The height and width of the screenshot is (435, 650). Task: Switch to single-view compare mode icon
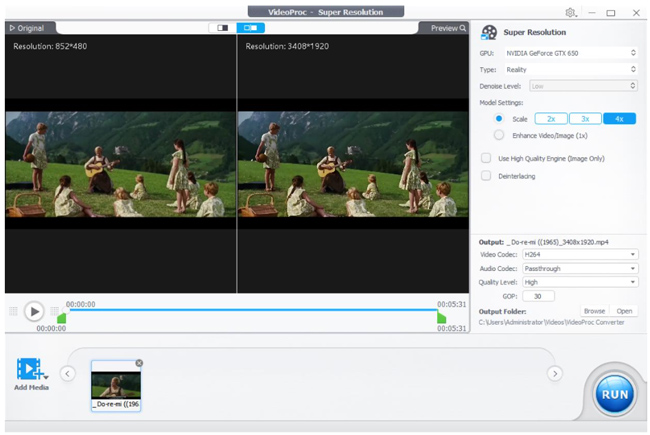click(x=223, y=28)
